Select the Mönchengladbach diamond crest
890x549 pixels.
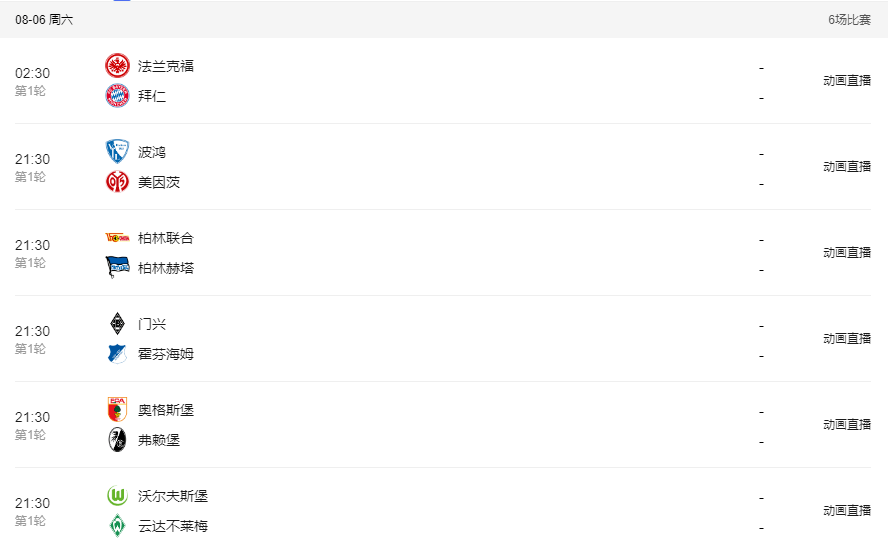(x=117, y=324)
